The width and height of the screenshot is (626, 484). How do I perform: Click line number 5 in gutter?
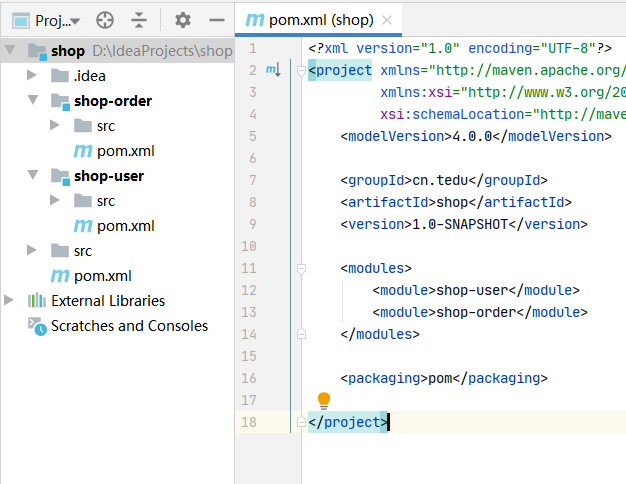253,137
